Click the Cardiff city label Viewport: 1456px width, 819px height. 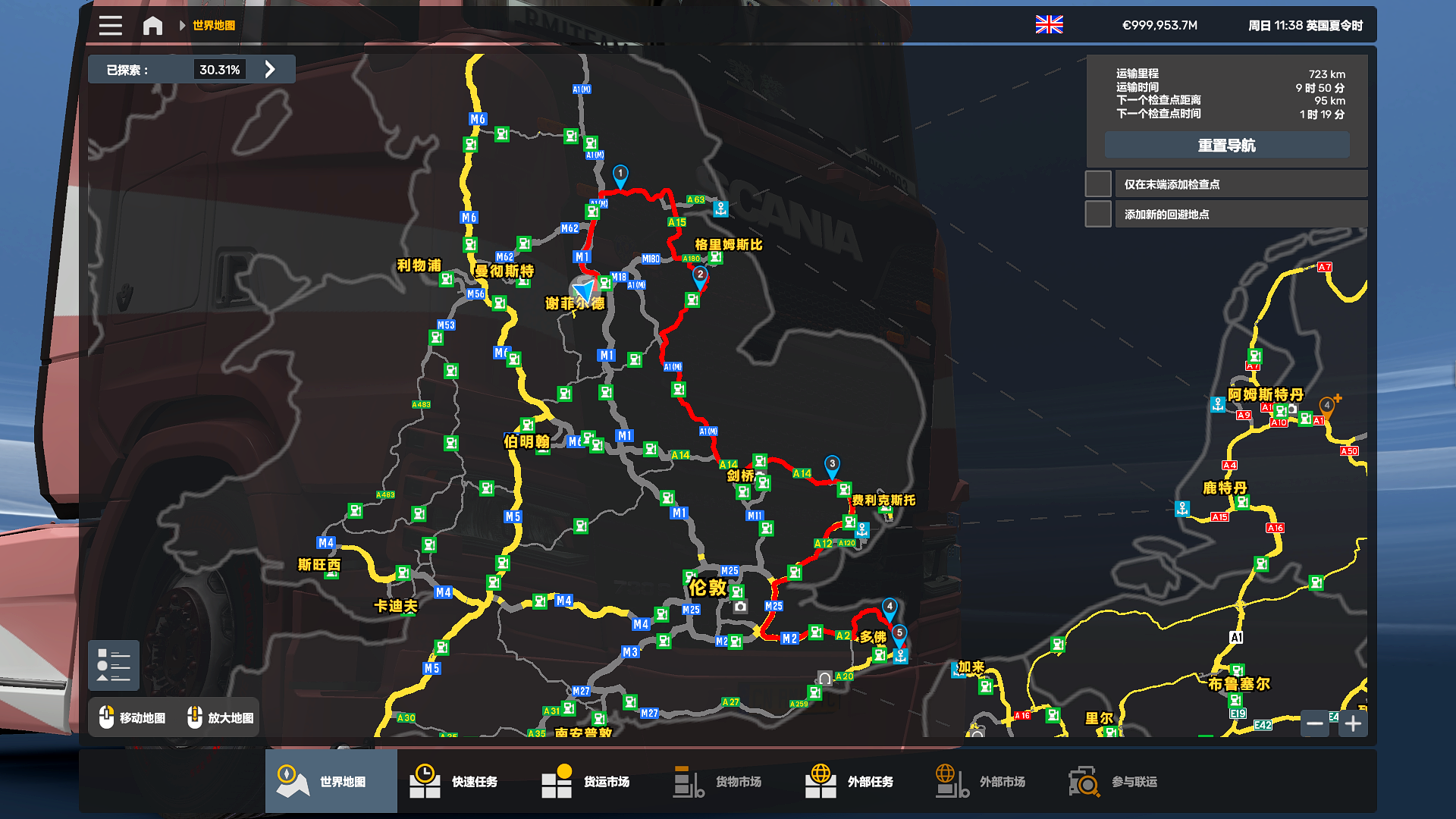click(x=396, y=606)
